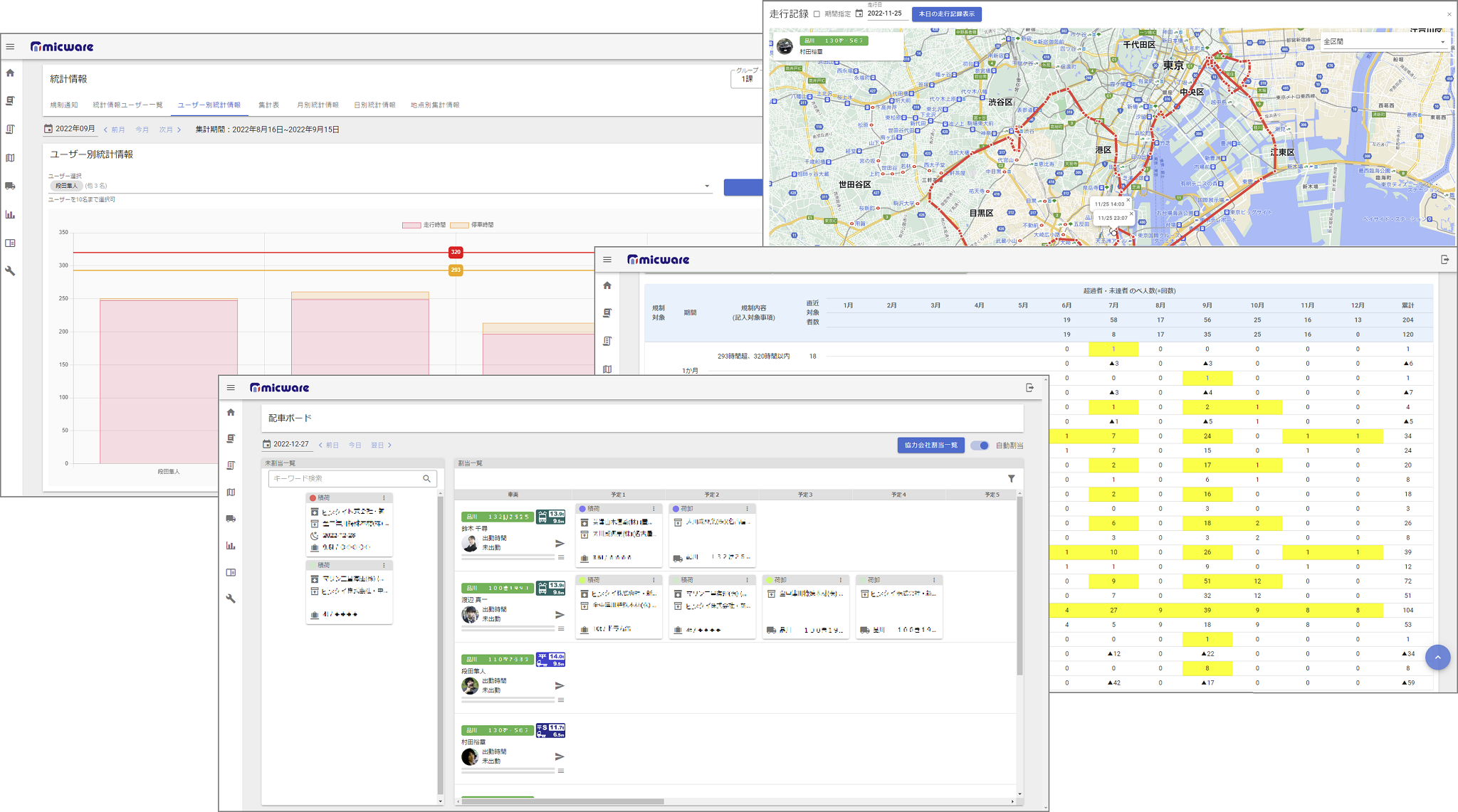Expand the ユーザー選択 dropdown arrow
This screenshot has width=1458, height=812.
point(707,186)
